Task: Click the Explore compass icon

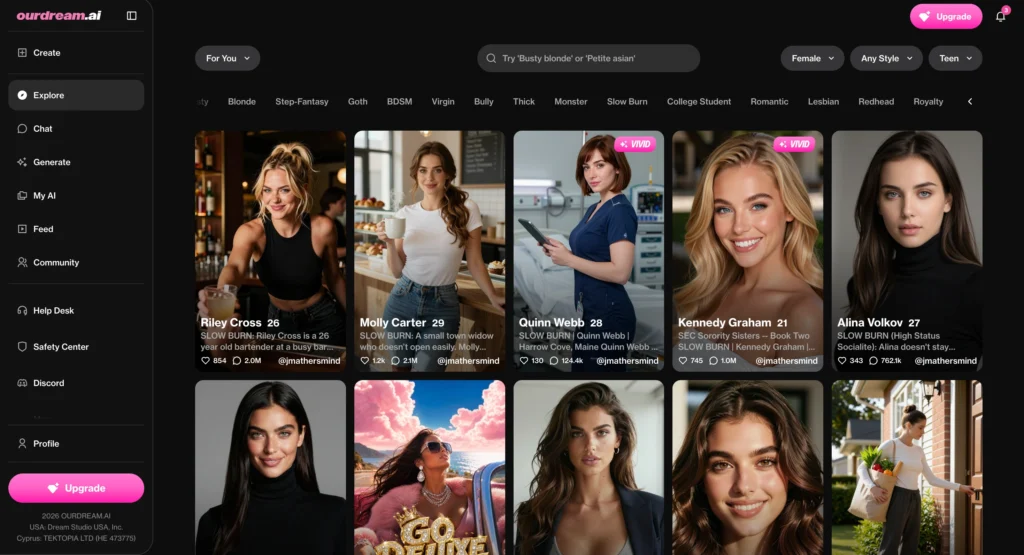Action: click(x=22, y=95)
